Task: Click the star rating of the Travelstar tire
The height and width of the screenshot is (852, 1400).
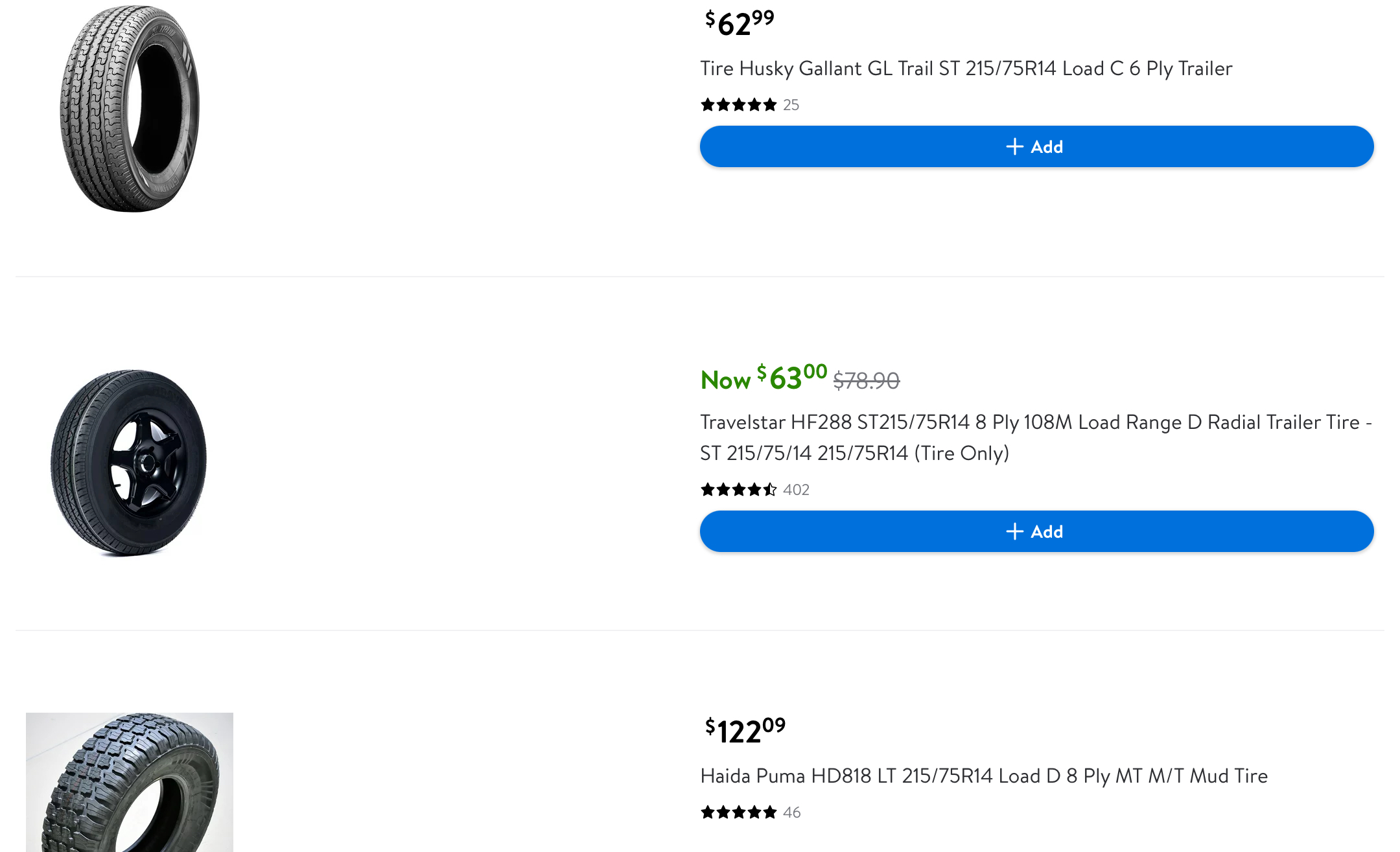Action: 738,490
